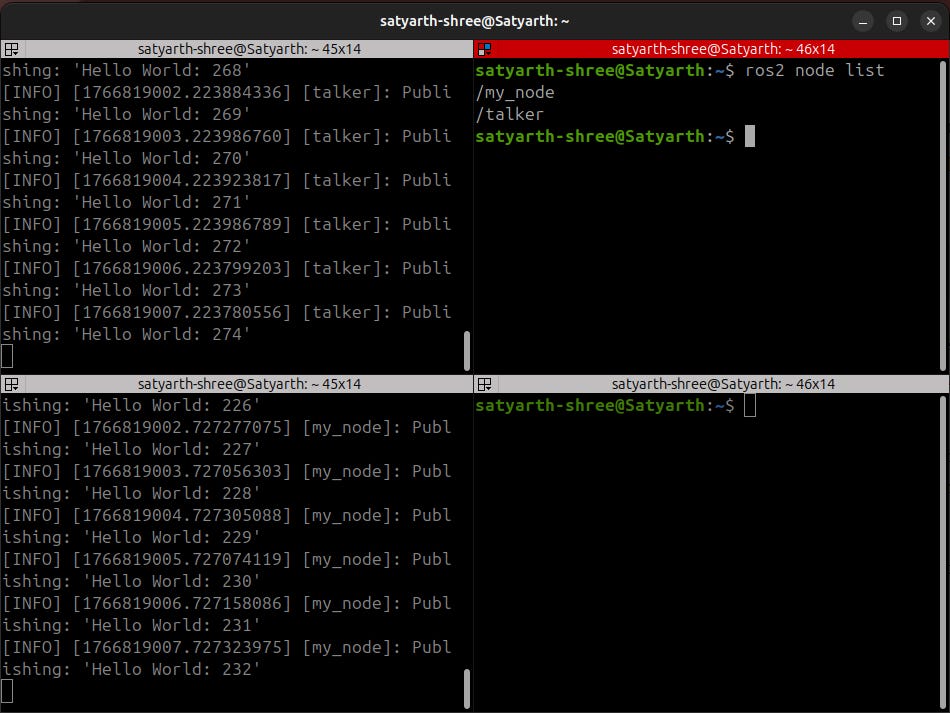950x713 pixels.
Task: Click the 'Hello World: 228' line
Action: (130, 494)
